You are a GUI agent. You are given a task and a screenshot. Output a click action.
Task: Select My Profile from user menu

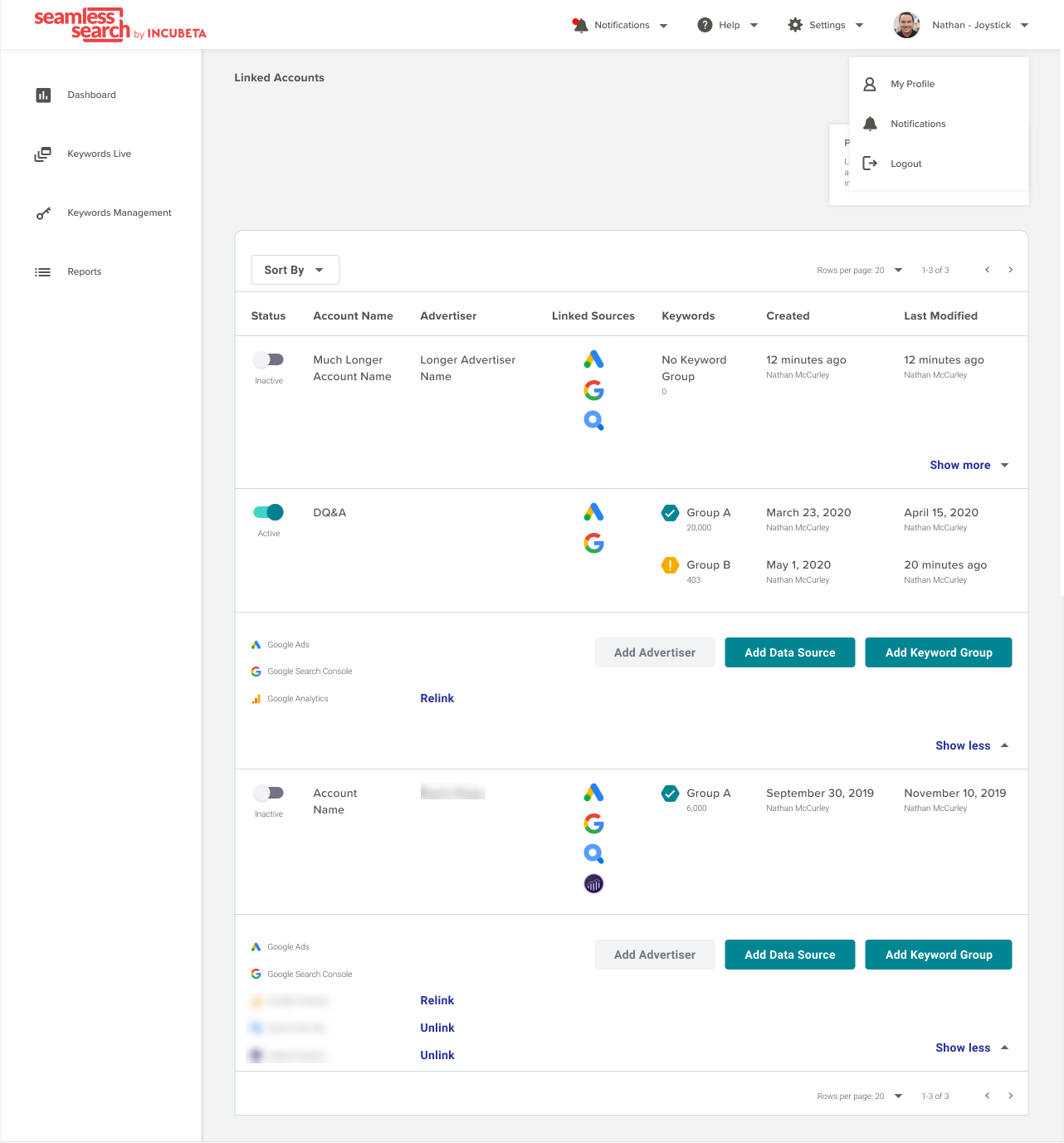(x=912, y=84)
